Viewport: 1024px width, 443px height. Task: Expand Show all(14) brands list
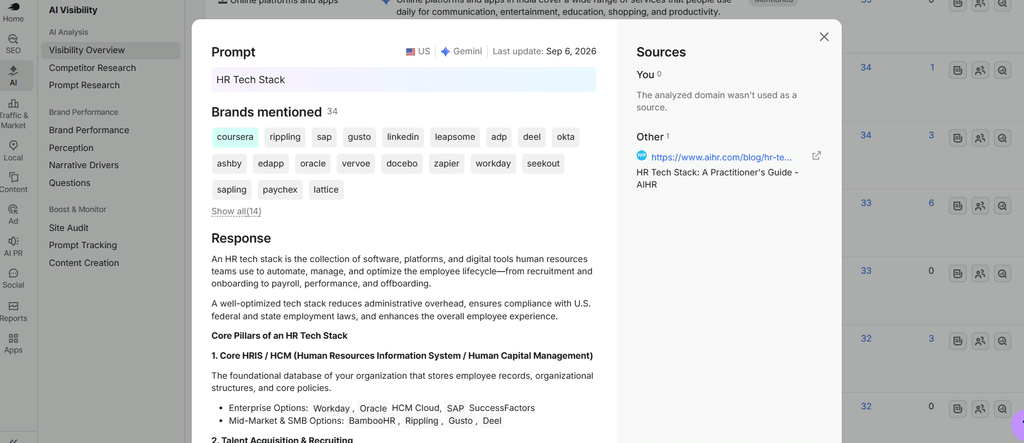coord(236,211)
